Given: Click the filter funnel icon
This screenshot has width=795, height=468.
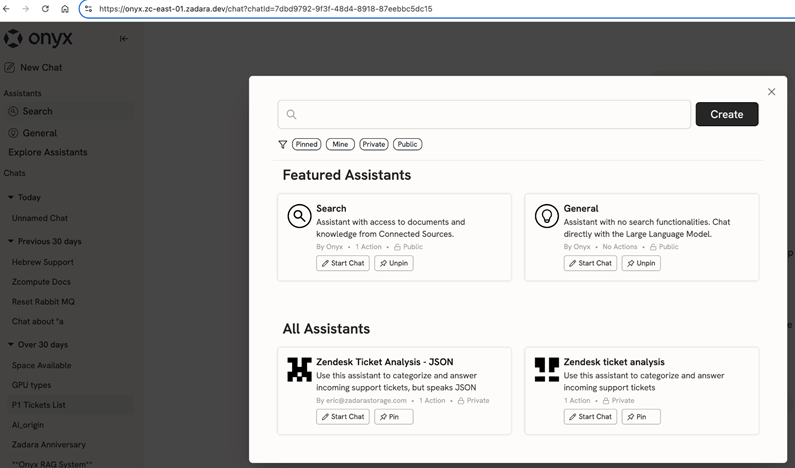Looking at the screenshot, I should click(x=283, y=145).
